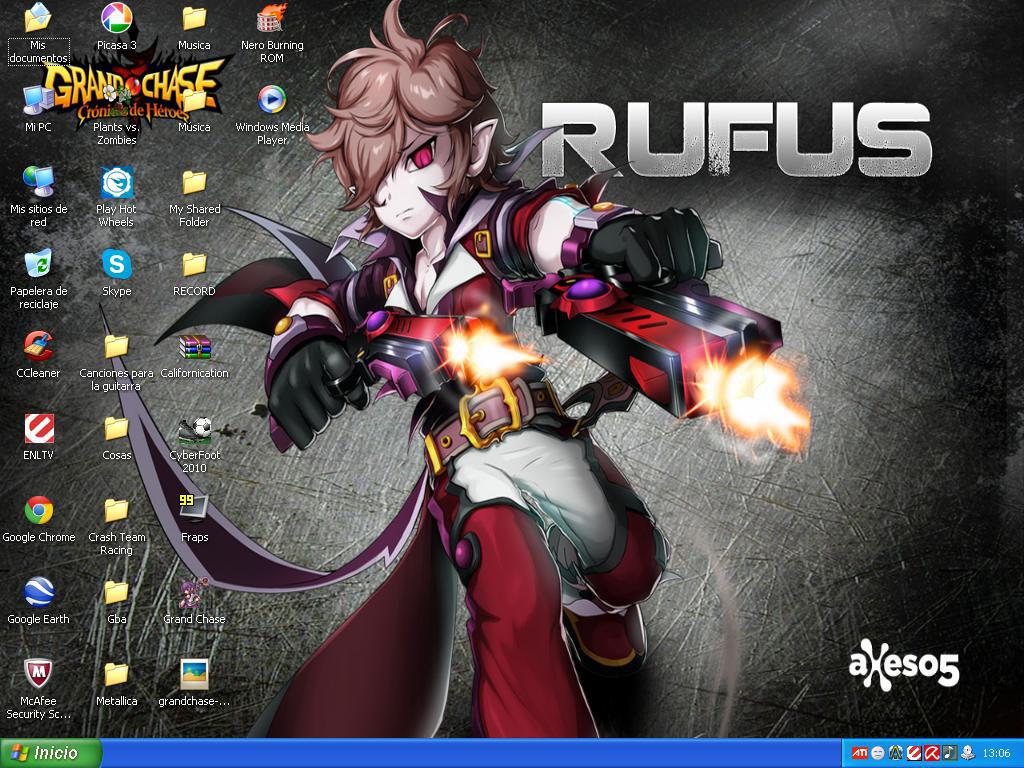This screenshot has height=768, width=1024.
Task: Open the Avira antivirus tray icon
Action: coord(931,753)
